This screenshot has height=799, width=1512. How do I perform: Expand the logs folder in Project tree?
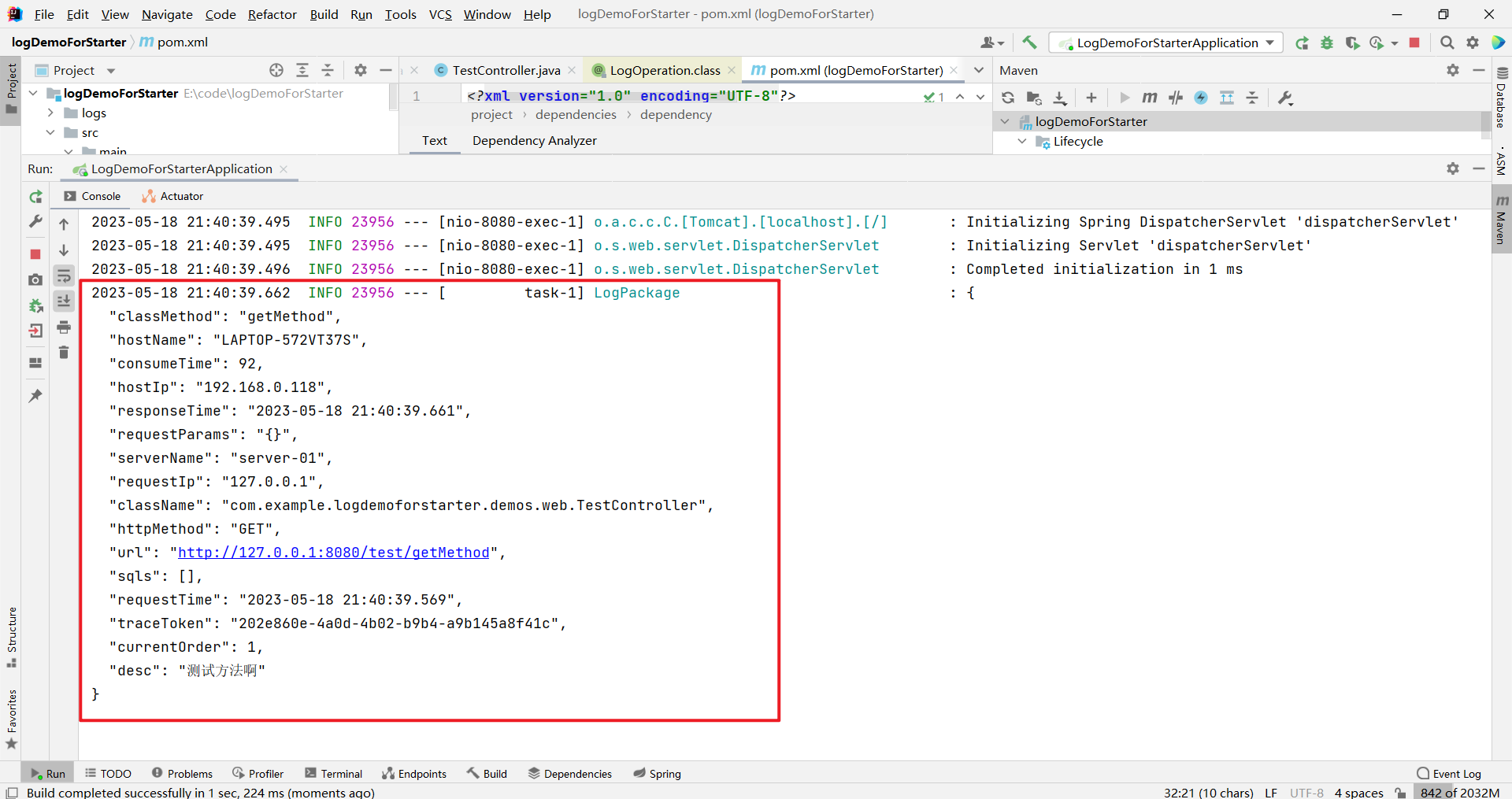(51, 113)
